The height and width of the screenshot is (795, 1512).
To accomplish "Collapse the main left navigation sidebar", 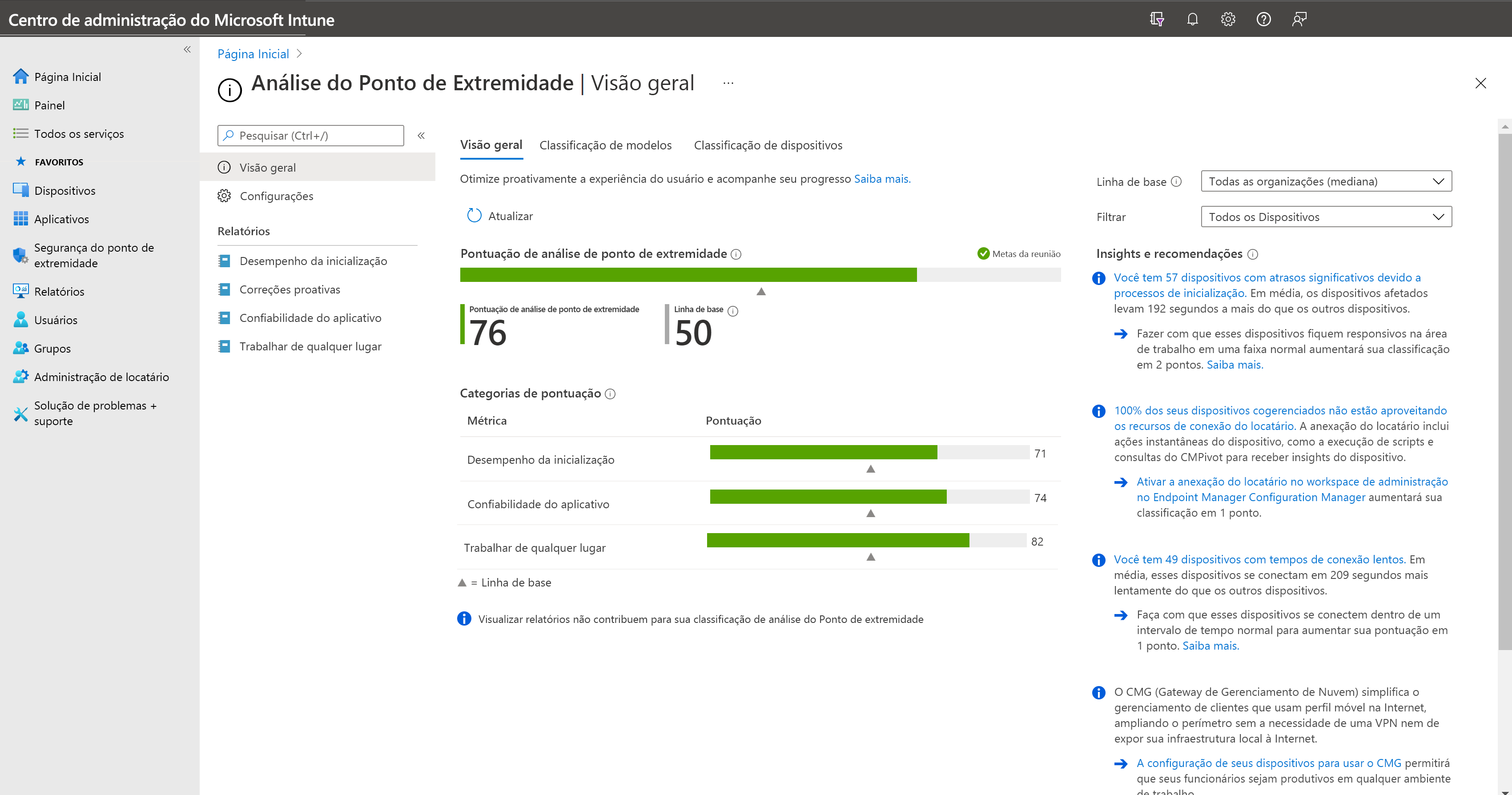I will point(187,49).
